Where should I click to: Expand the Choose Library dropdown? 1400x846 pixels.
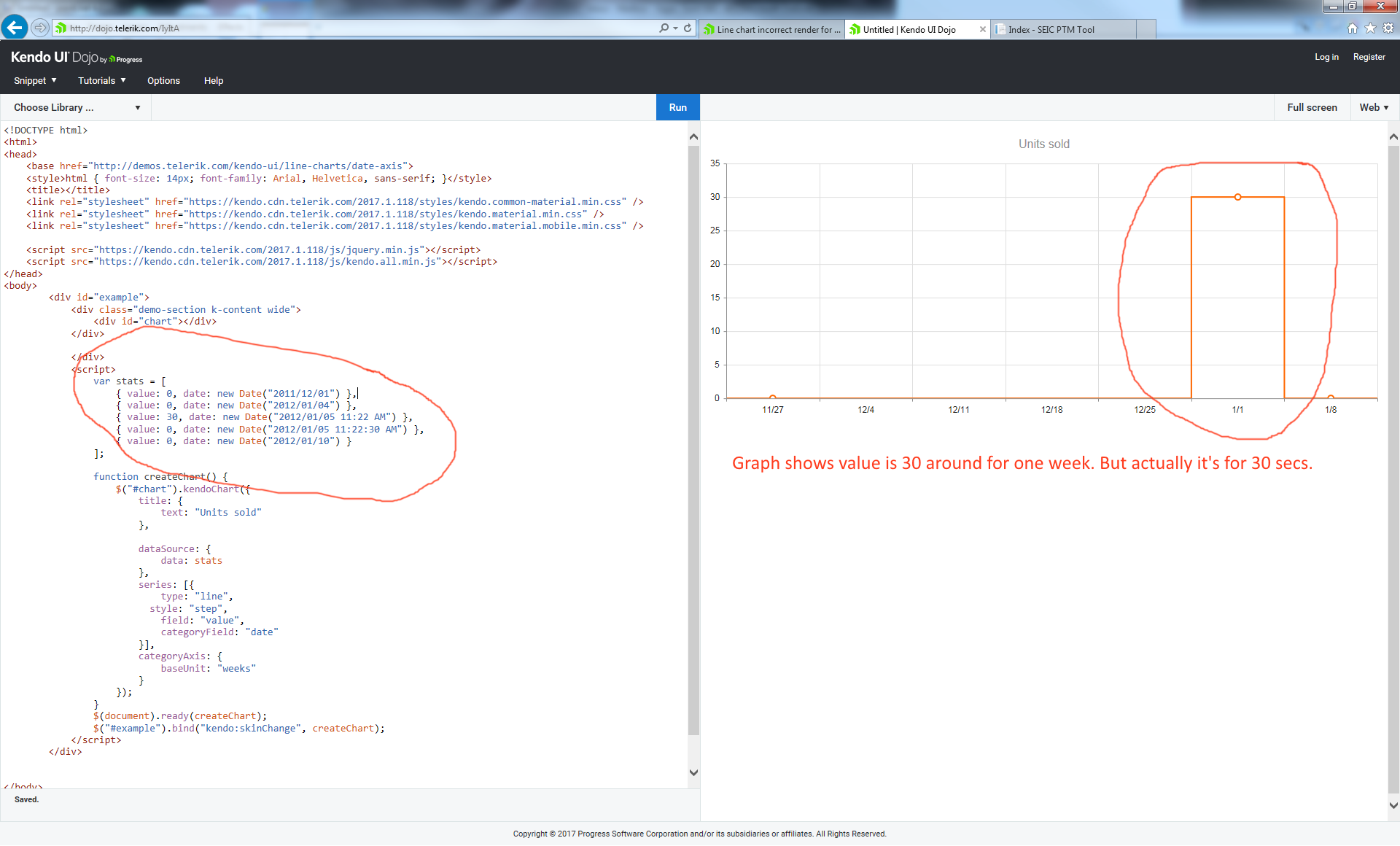[x=77, y=107]
